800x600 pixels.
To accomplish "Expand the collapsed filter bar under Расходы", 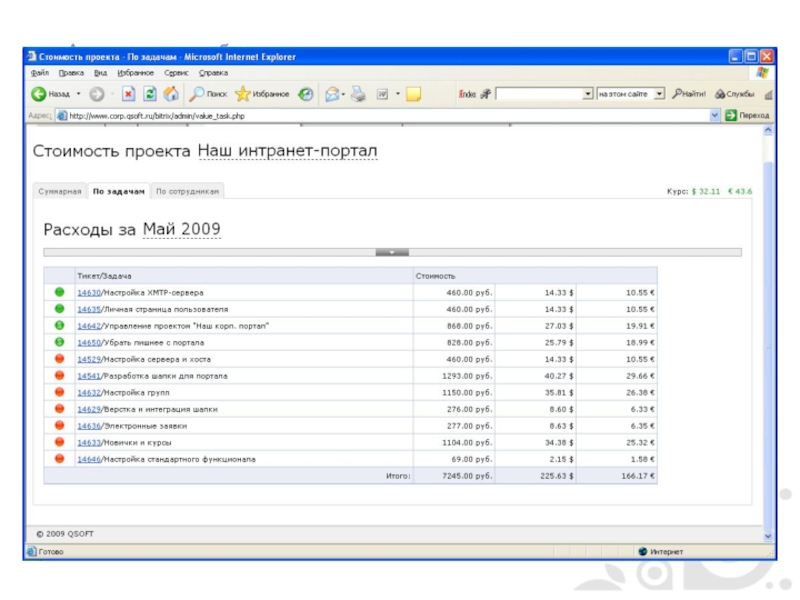I will [392, 252].
